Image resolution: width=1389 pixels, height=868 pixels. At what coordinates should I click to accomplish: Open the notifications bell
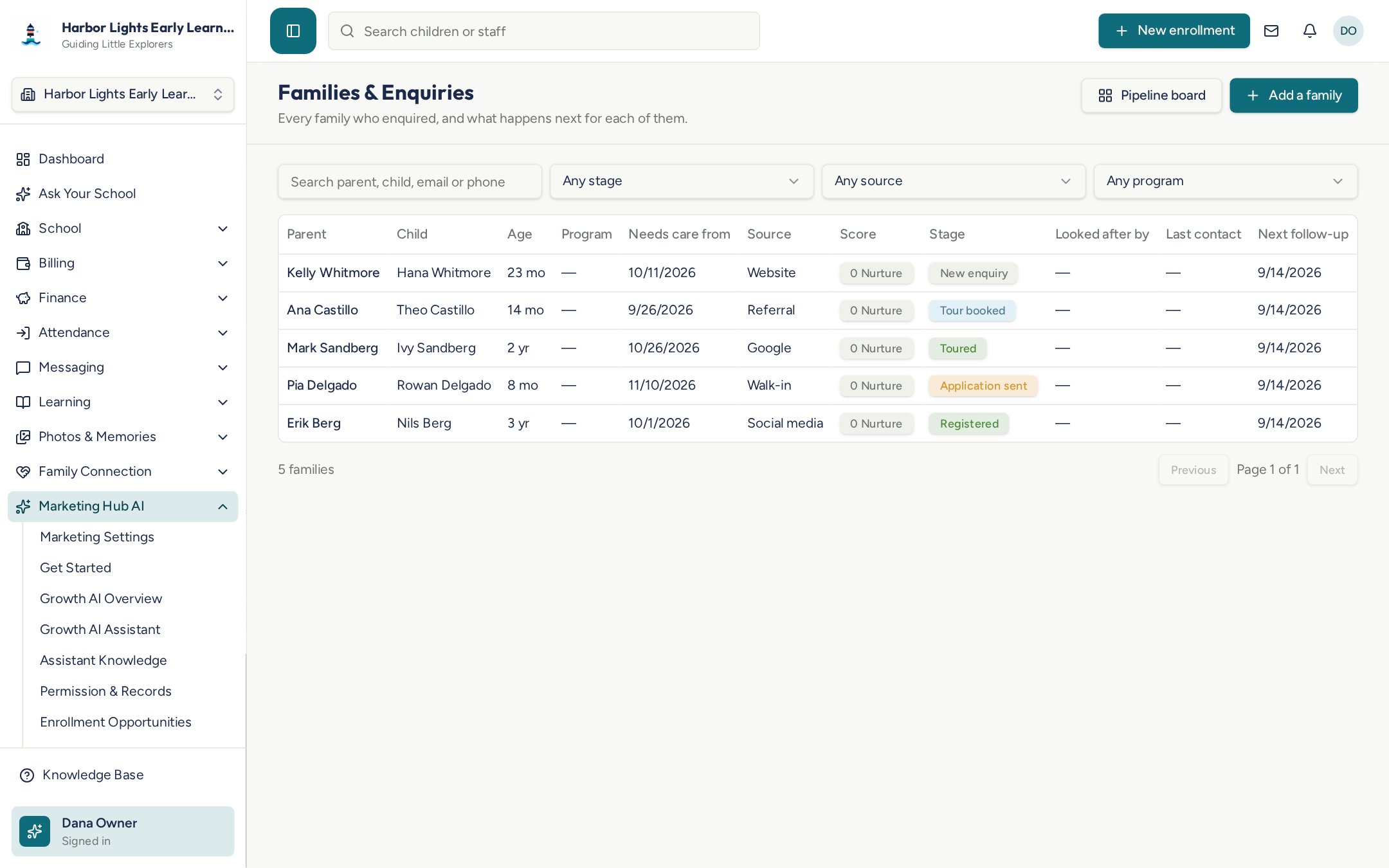pos(1310,31)
